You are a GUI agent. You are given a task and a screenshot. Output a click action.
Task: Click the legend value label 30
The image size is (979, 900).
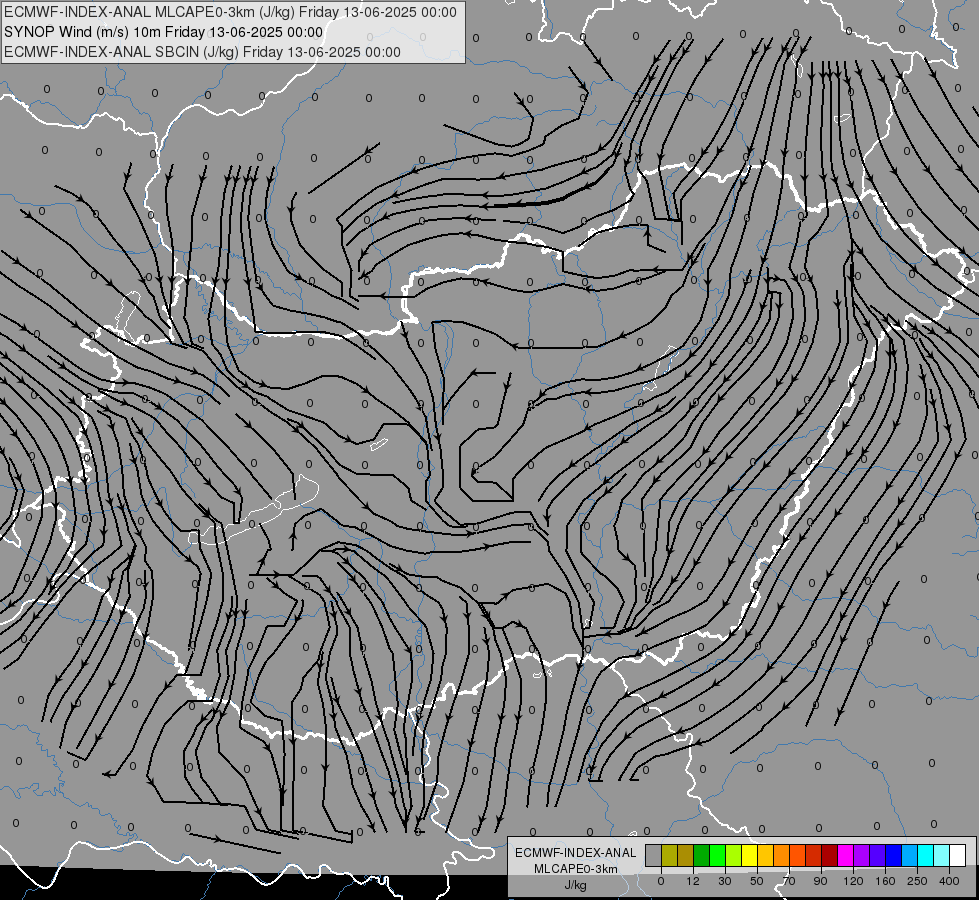click(x=725, y=881)
